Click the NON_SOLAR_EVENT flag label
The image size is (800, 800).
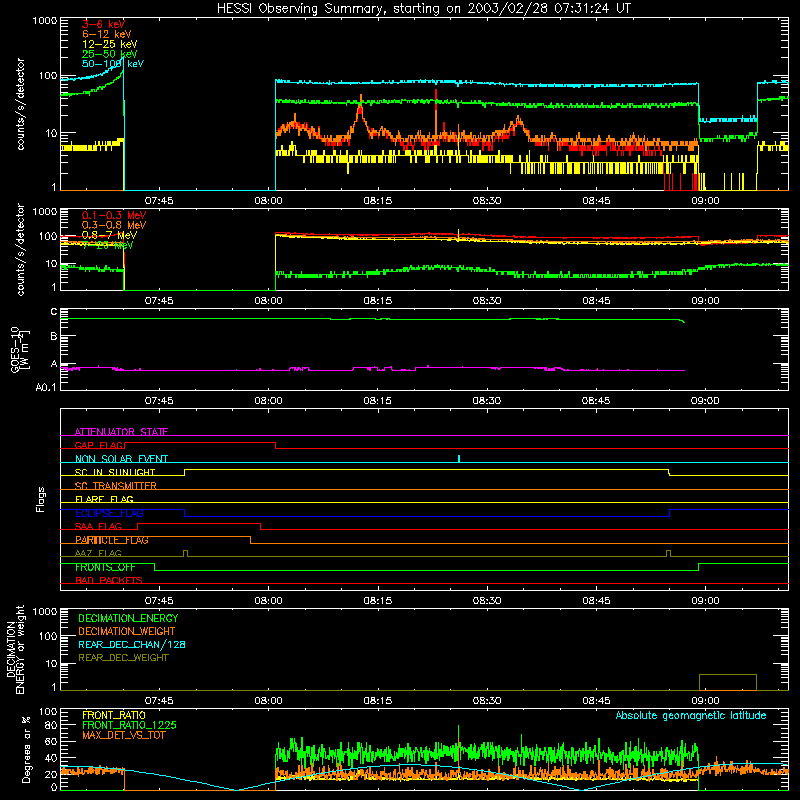(121, 459)
